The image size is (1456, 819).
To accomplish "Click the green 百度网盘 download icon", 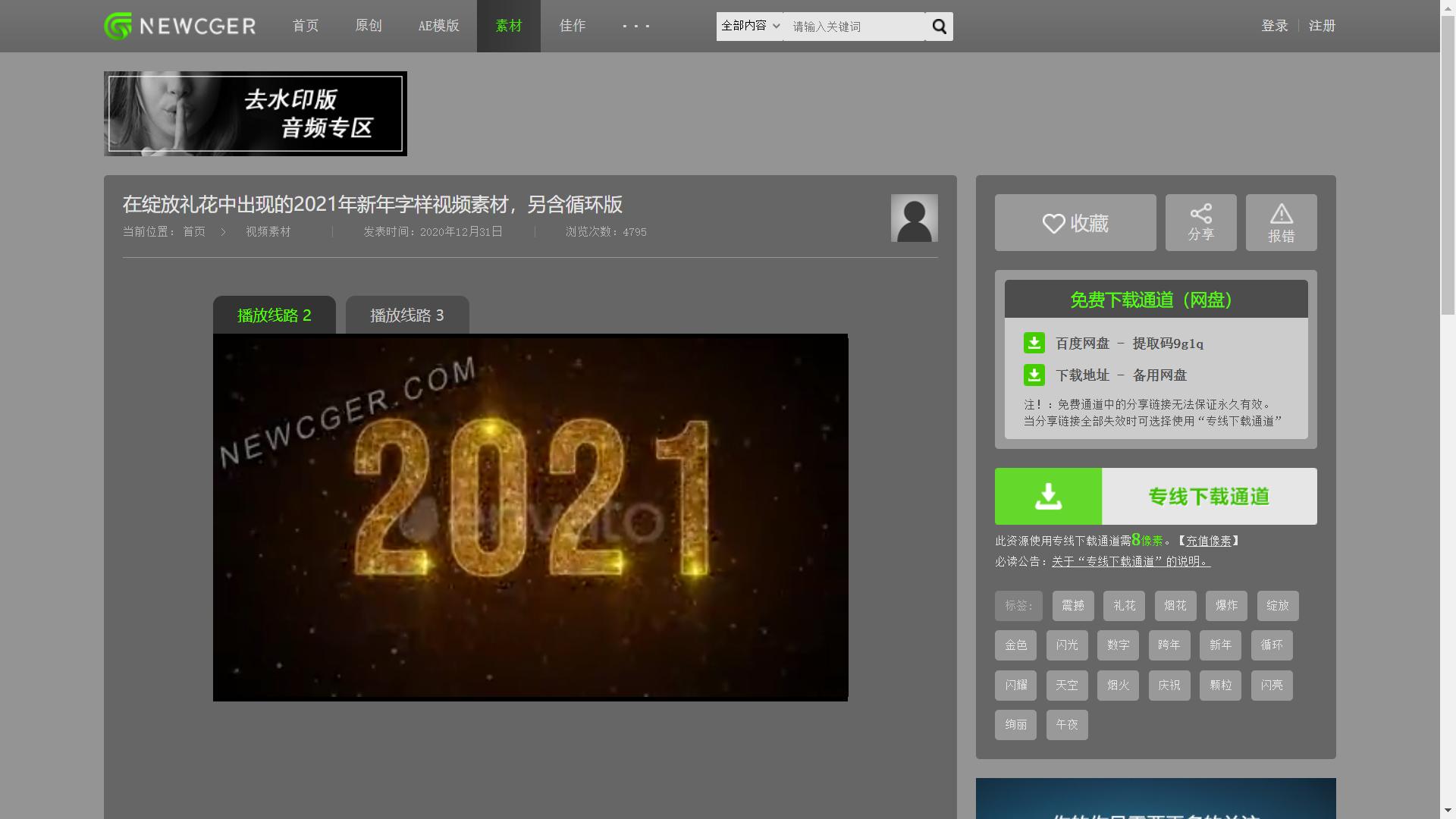I will (x=1034, y=344).
